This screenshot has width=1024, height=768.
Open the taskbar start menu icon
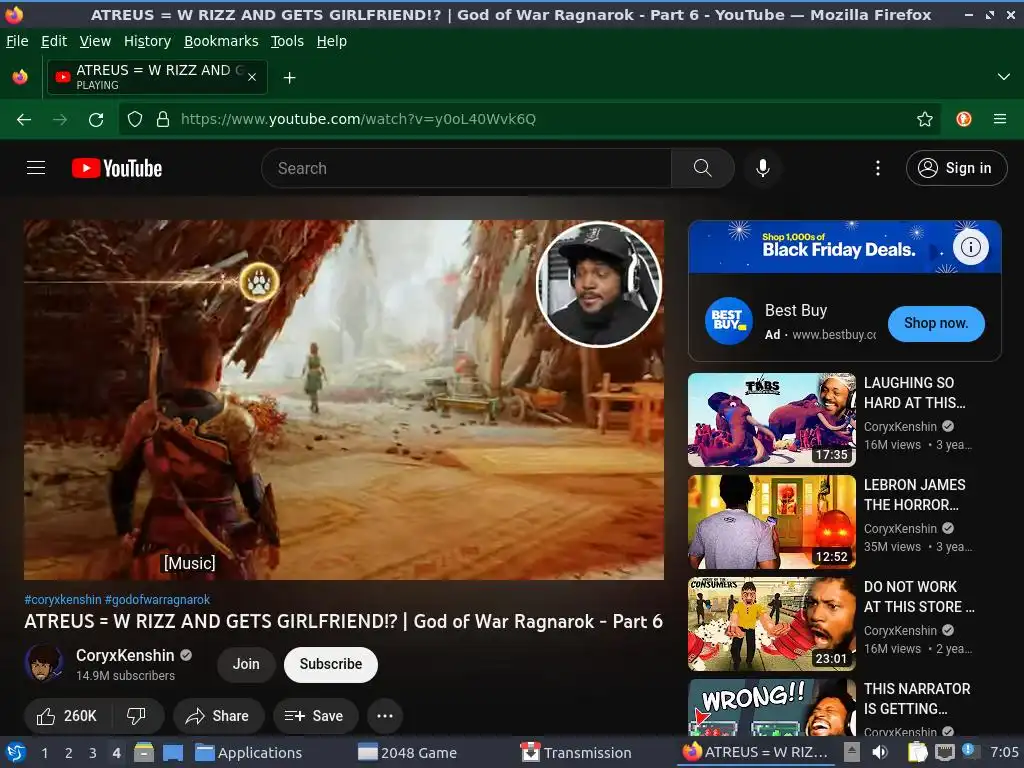16,752
